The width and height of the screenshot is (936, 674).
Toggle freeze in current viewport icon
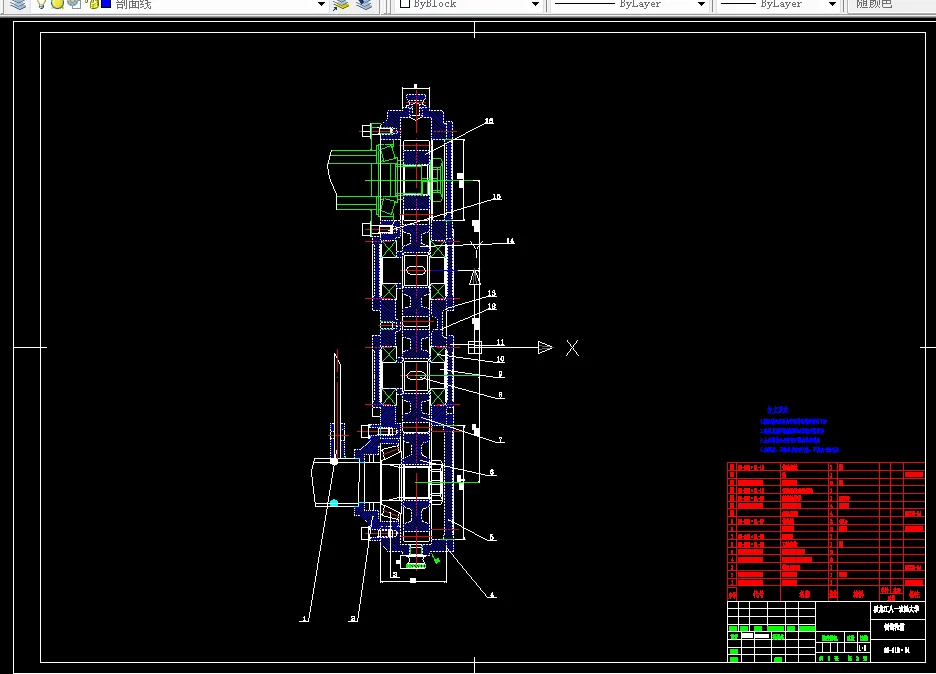[x=75, y=4]
